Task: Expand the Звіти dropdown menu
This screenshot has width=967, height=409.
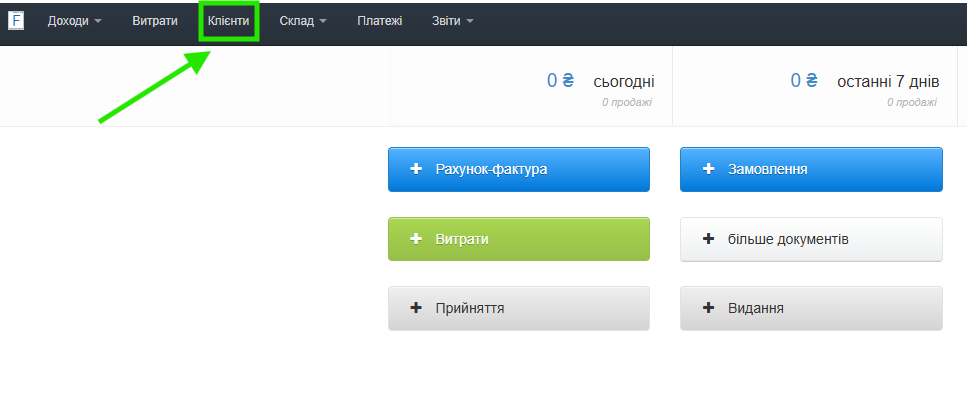Action: [453, 21]
